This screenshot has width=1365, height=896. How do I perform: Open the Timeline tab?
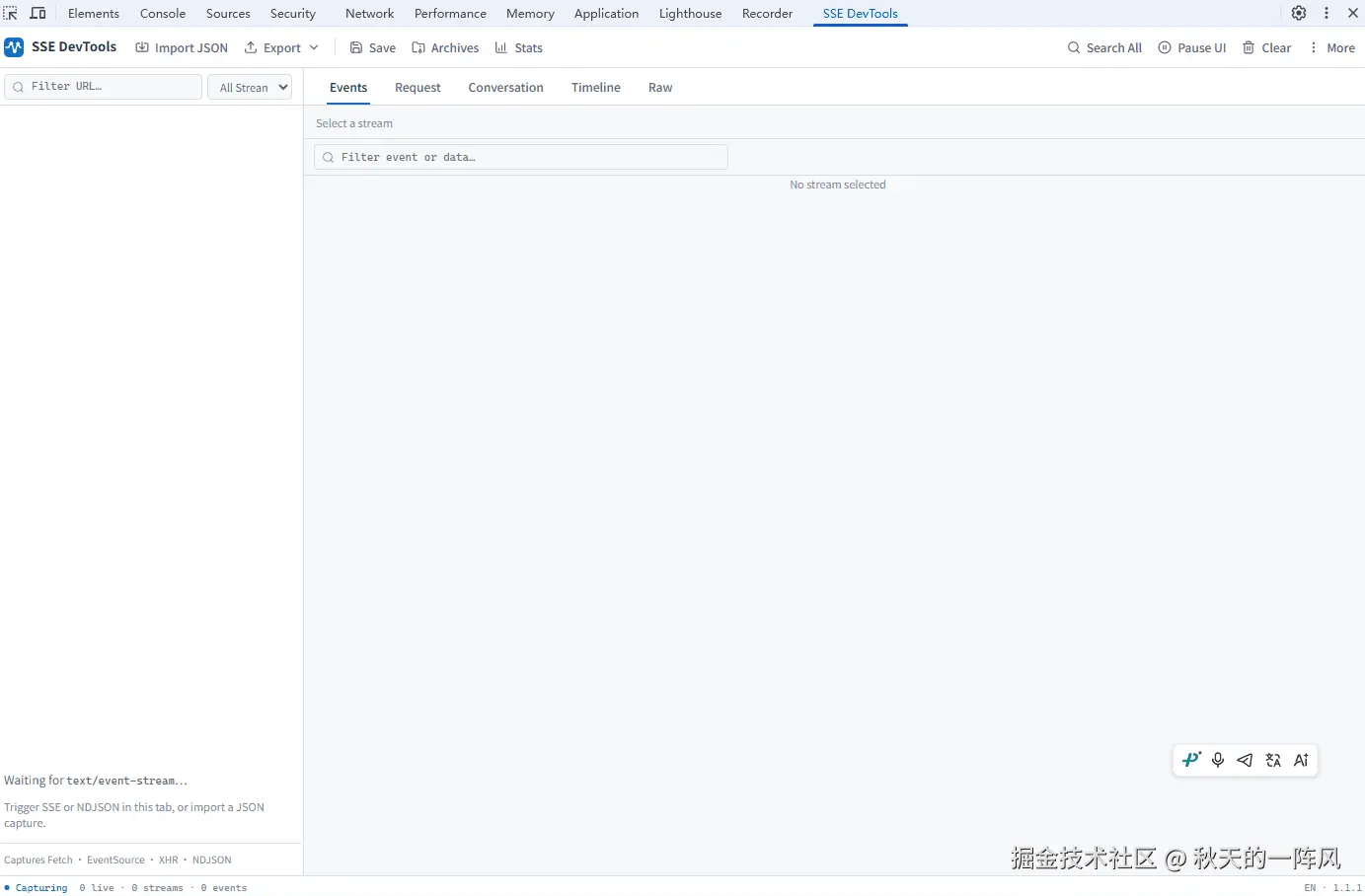coord(596,88)
